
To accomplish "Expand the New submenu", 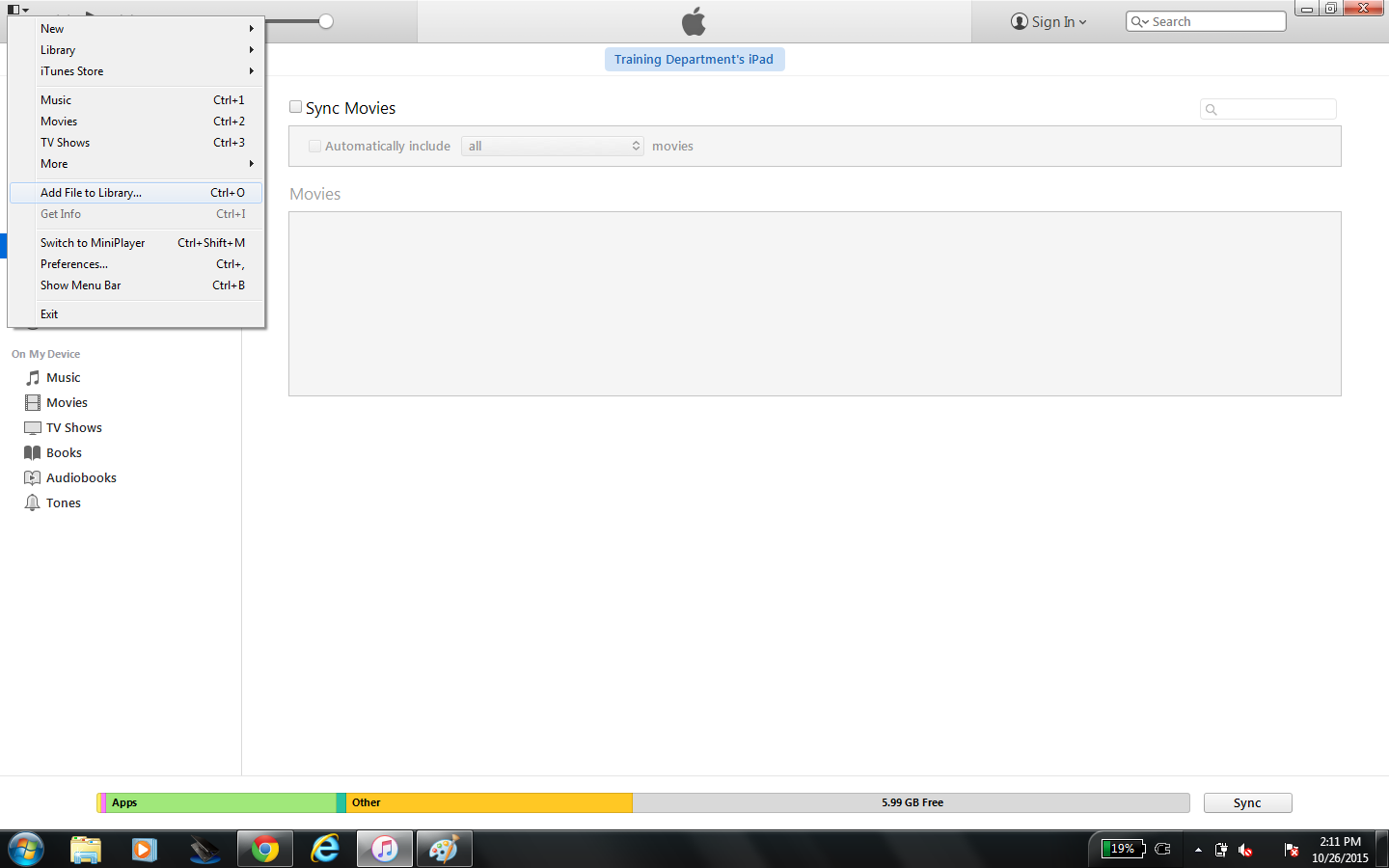I will pyautogui.click(x=136, y=29).
